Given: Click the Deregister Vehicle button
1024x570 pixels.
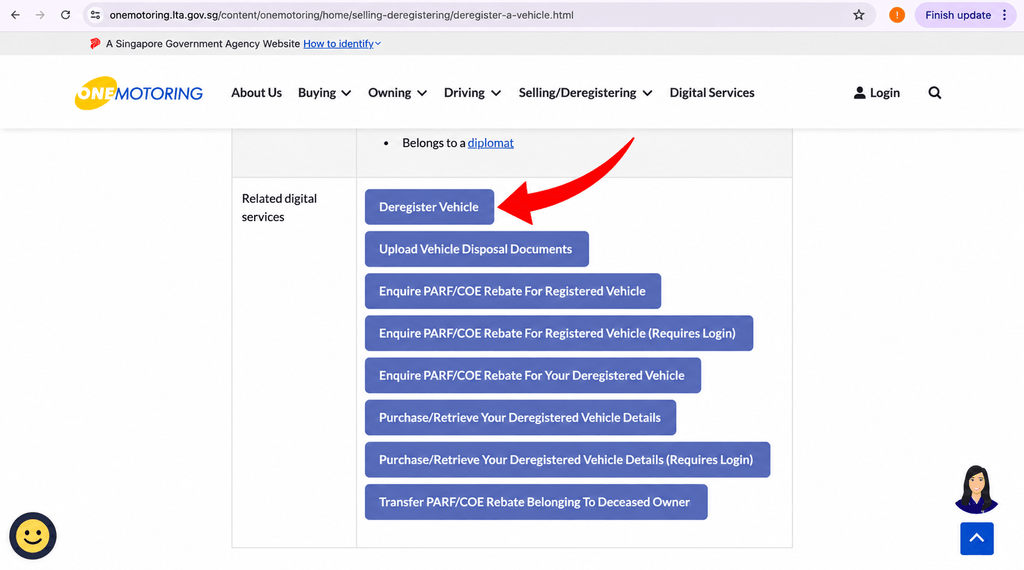Looking at the screenshot, I should (x=429, y=207).
